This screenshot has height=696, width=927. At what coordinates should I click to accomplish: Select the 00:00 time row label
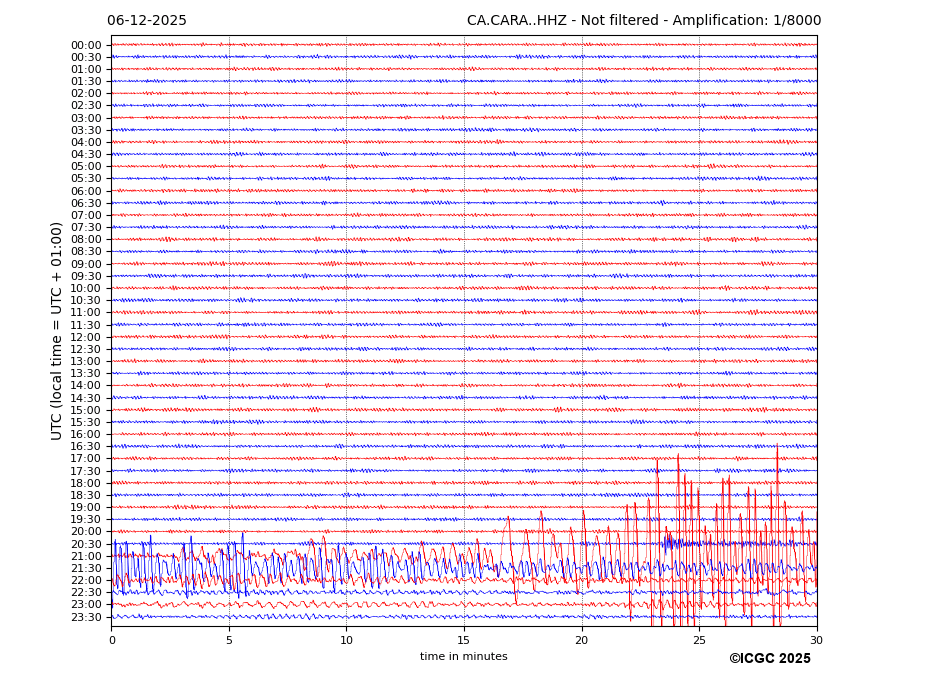pos(85,45)
